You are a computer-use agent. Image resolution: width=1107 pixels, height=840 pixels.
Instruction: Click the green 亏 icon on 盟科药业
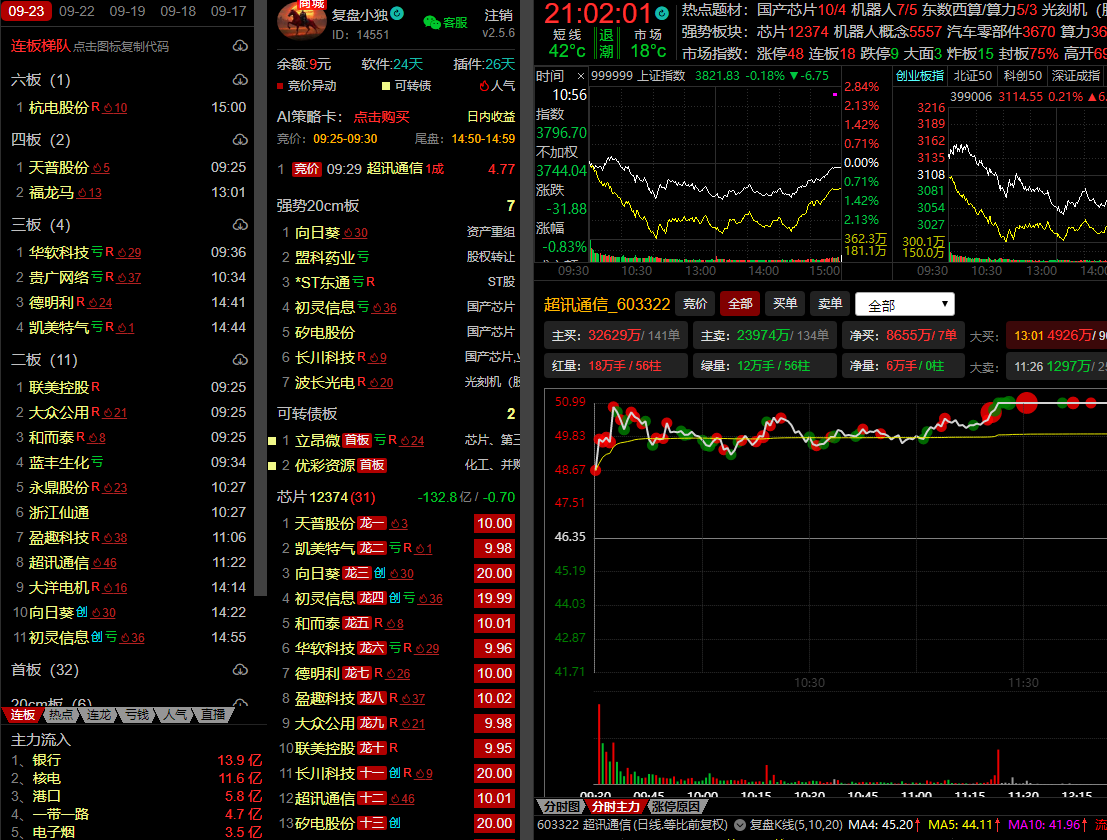pos(364,257)
